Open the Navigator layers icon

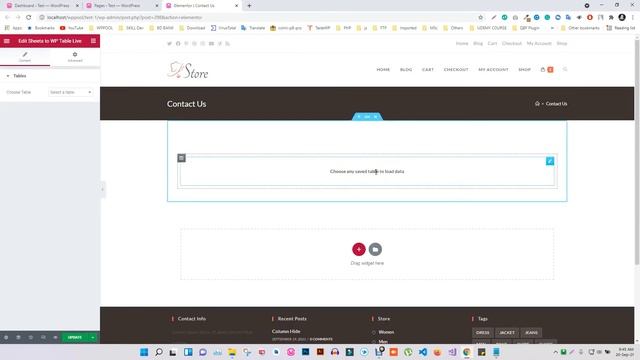(x=18, y=338)
